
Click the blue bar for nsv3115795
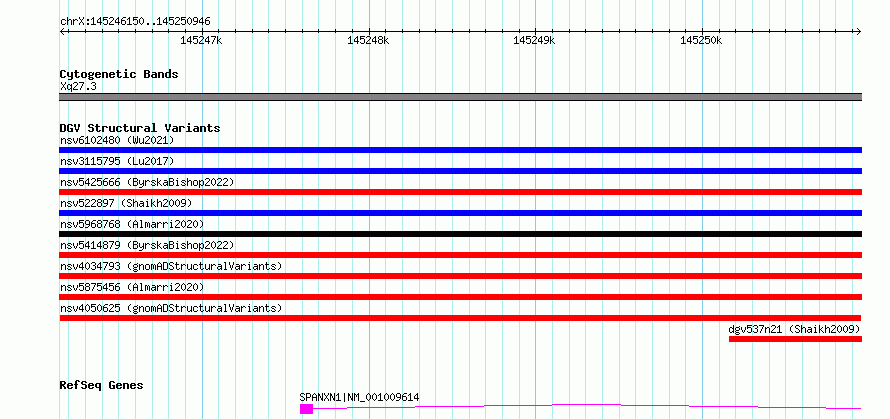point(461,171)
